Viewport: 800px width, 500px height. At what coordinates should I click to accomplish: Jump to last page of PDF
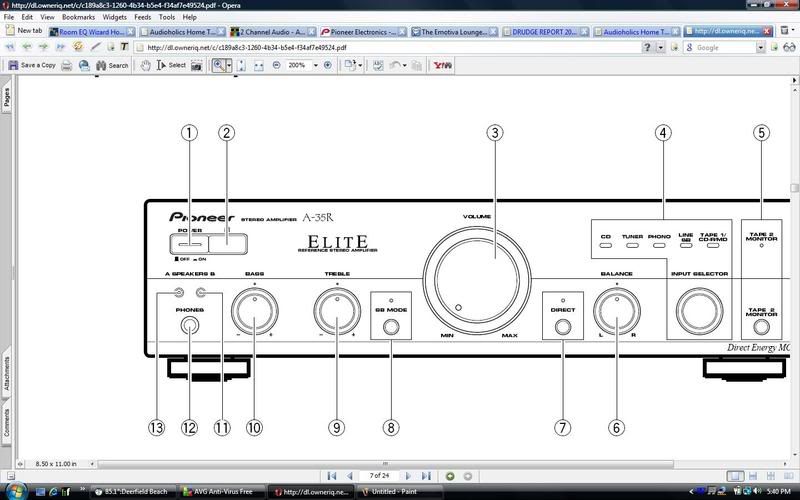click(426, 476)
